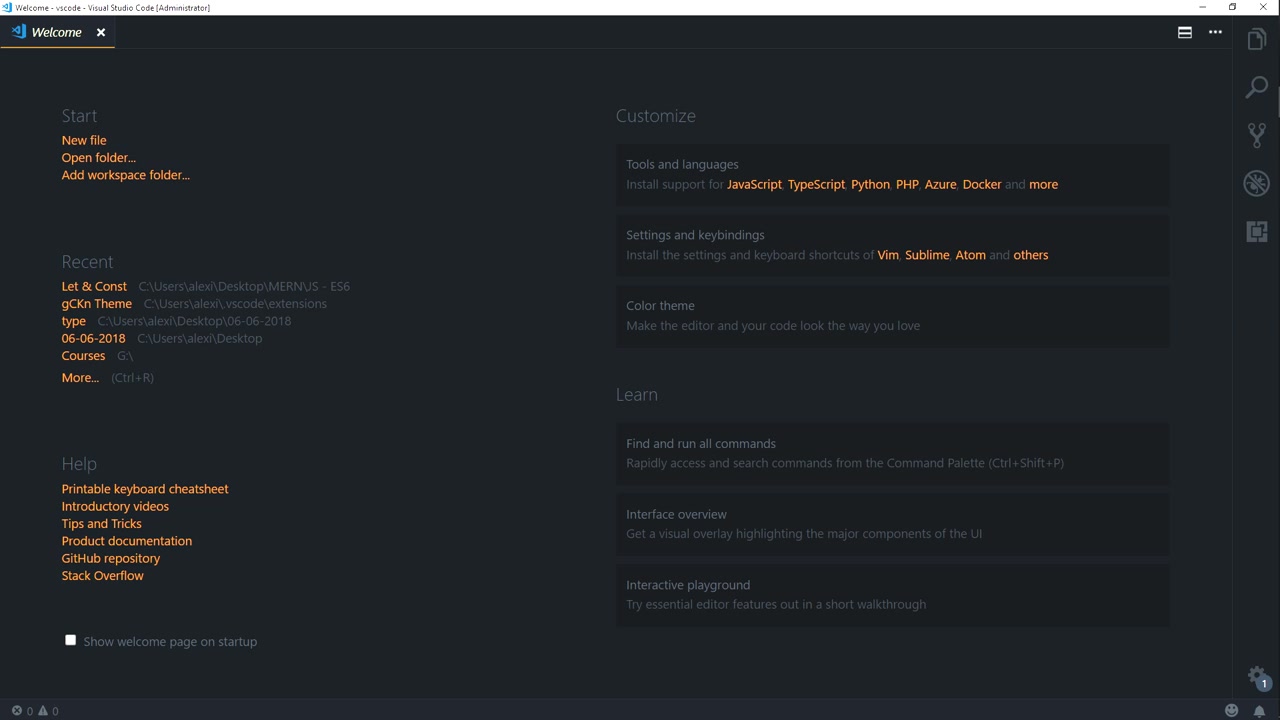
Task: Open recent folder named type
Action: tap(74, 321)
